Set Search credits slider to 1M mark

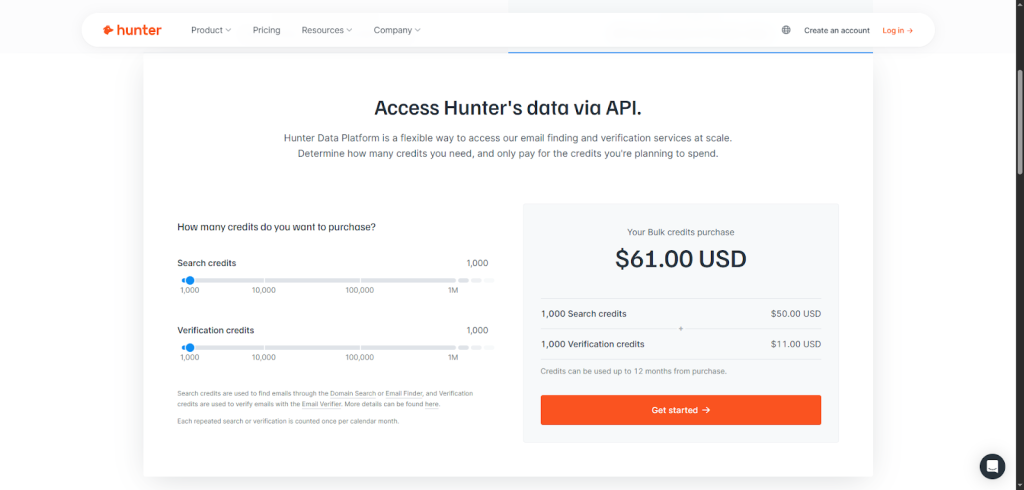(x=453, y=280)
